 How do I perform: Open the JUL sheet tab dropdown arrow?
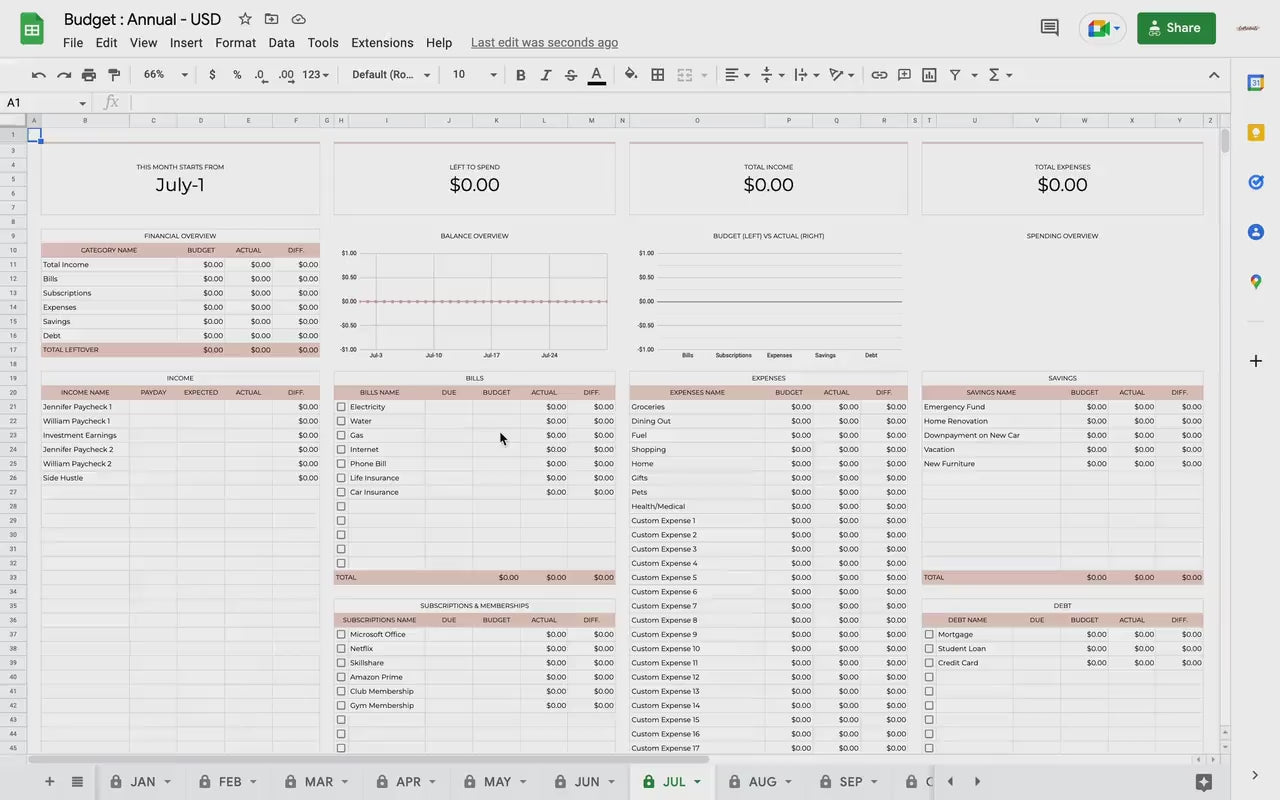coord(697,782)
